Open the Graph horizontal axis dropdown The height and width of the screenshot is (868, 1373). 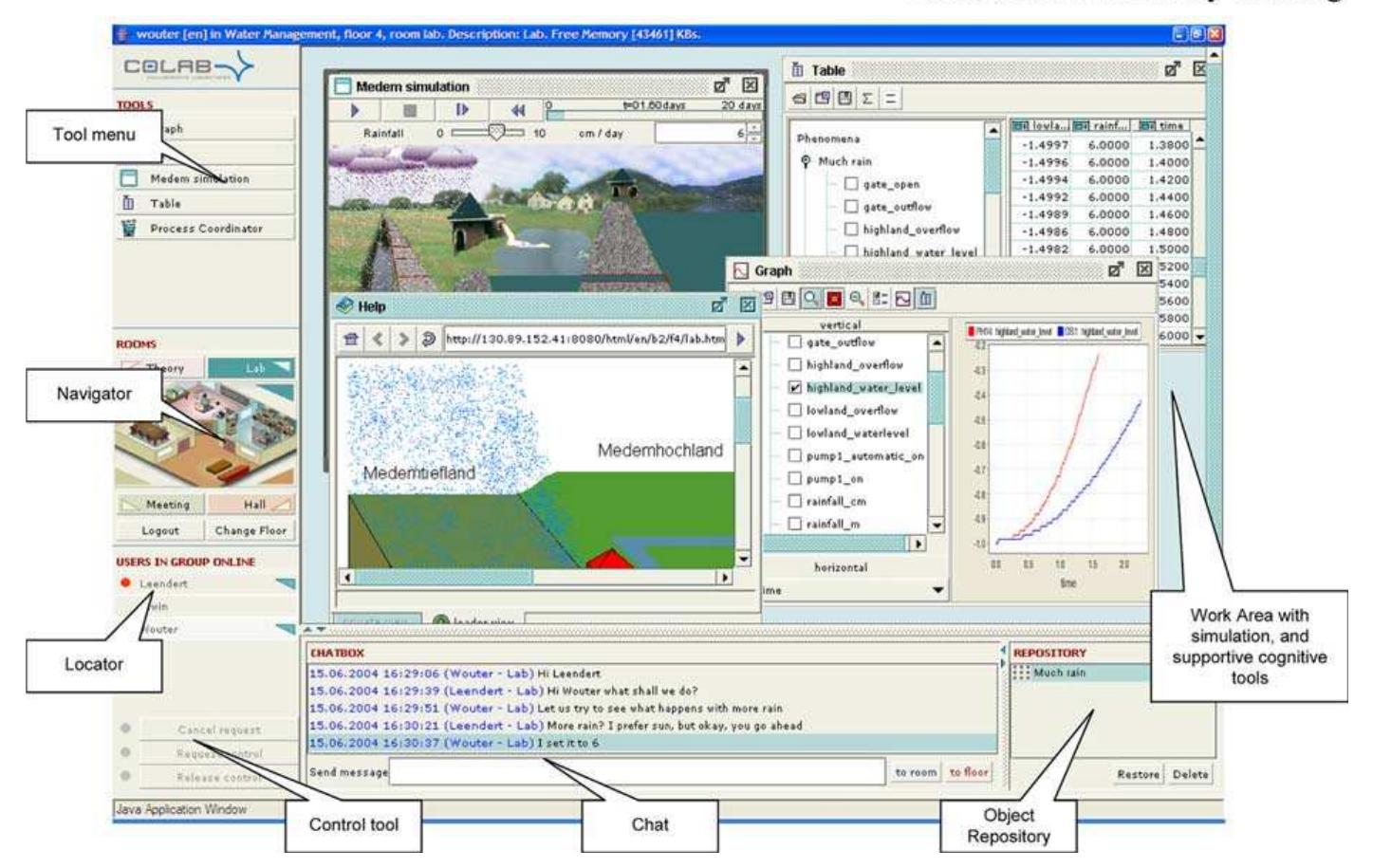(x=938, y=591)
